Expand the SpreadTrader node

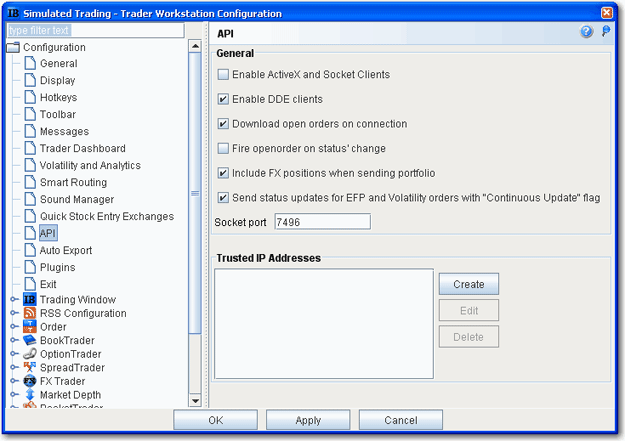point(14,367)
